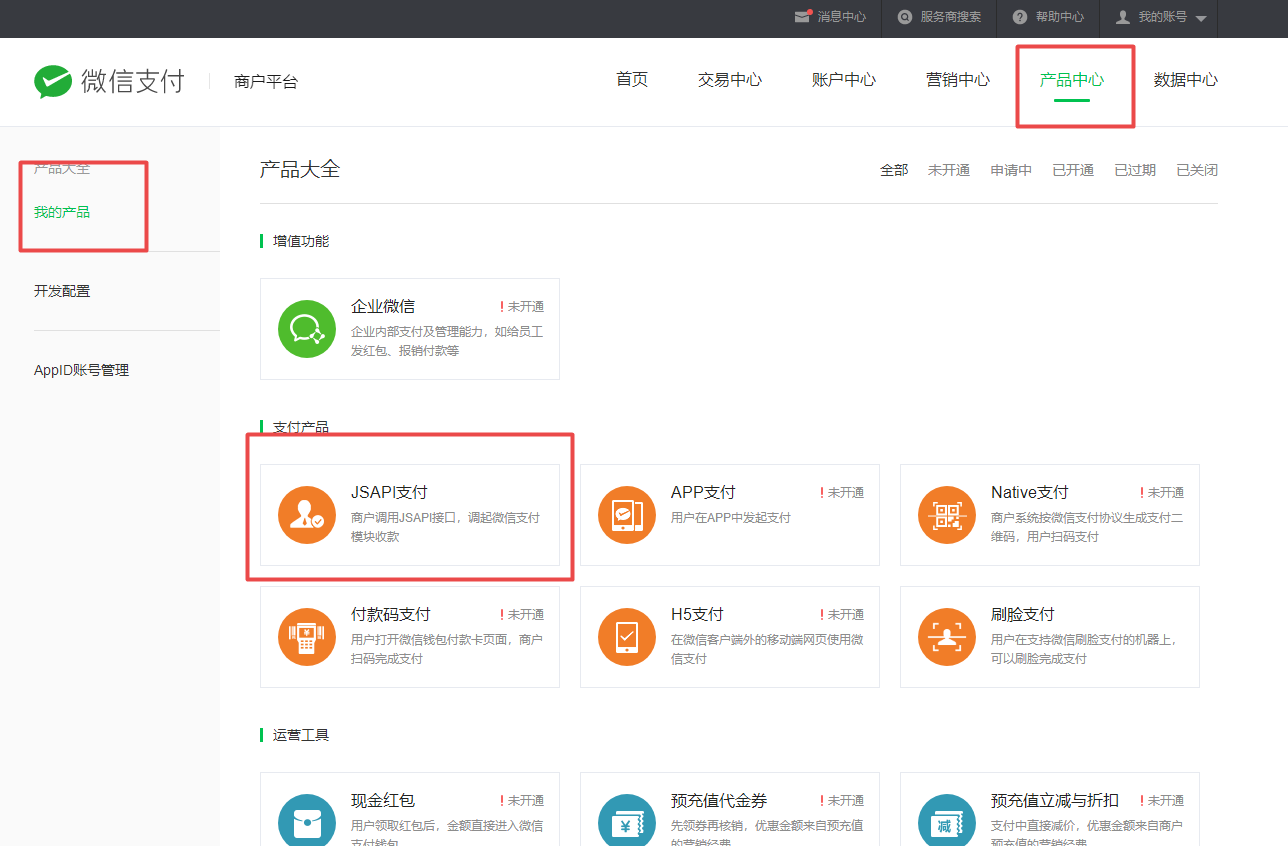Image resolution: width=1288 pixels, height=846 pixels.
Task: Click the Native支付 QR code icon
Action: pos(947,515)
